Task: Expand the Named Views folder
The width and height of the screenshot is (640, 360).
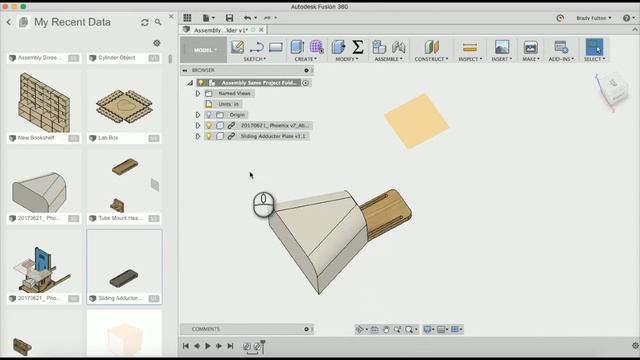Action: (198, 93)
